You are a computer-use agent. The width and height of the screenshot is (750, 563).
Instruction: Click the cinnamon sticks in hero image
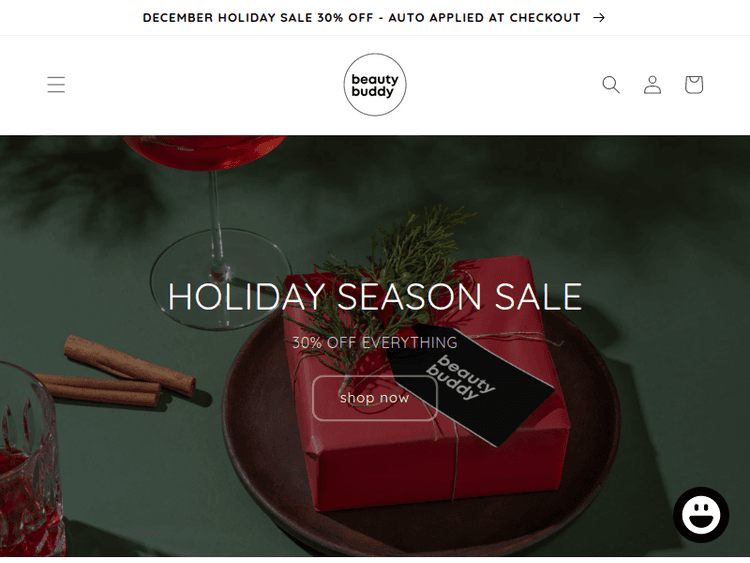pyautogui.click(x=117, y=373)
